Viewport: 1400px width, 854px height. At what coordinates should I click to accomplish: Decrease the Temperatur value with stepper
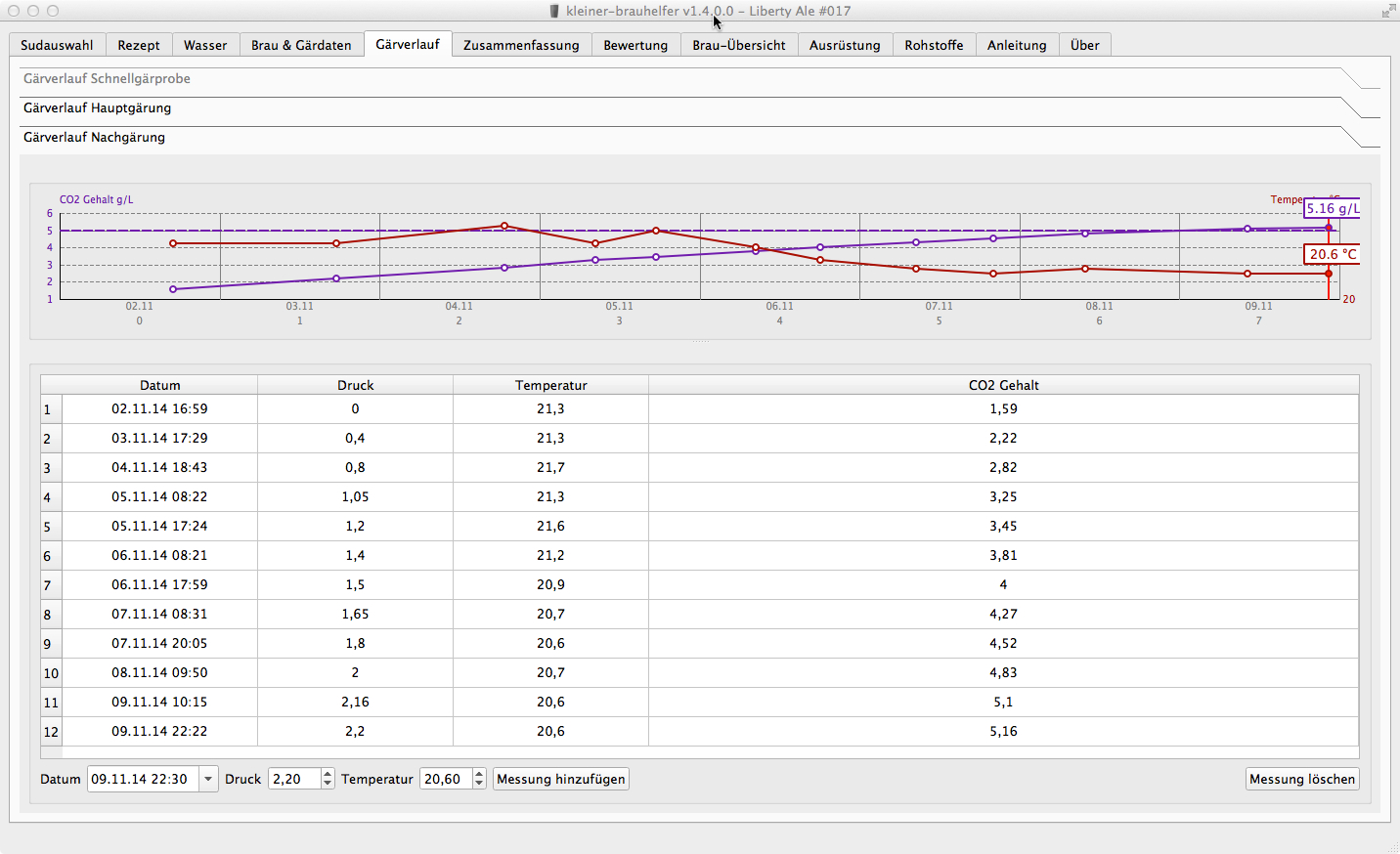[x=479, y=784]
